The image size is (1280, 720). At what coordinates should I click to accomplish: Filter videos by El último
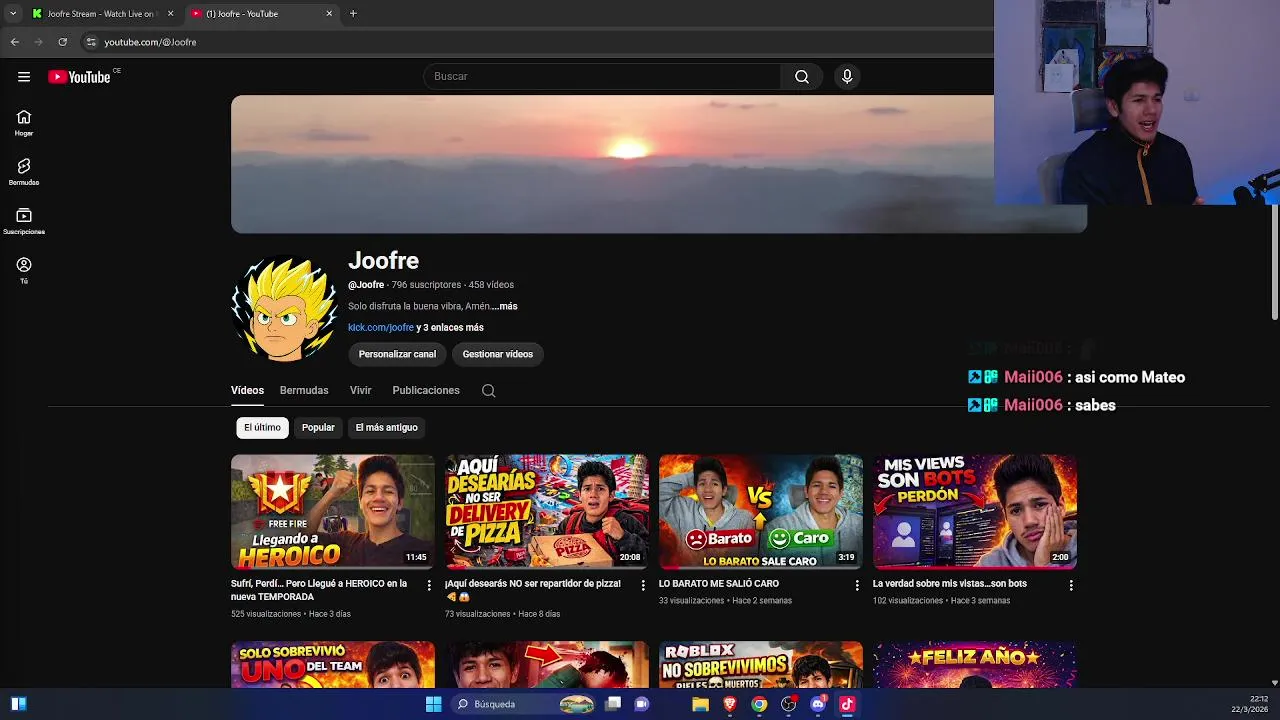pyautogui.click(x=262, y=428)
